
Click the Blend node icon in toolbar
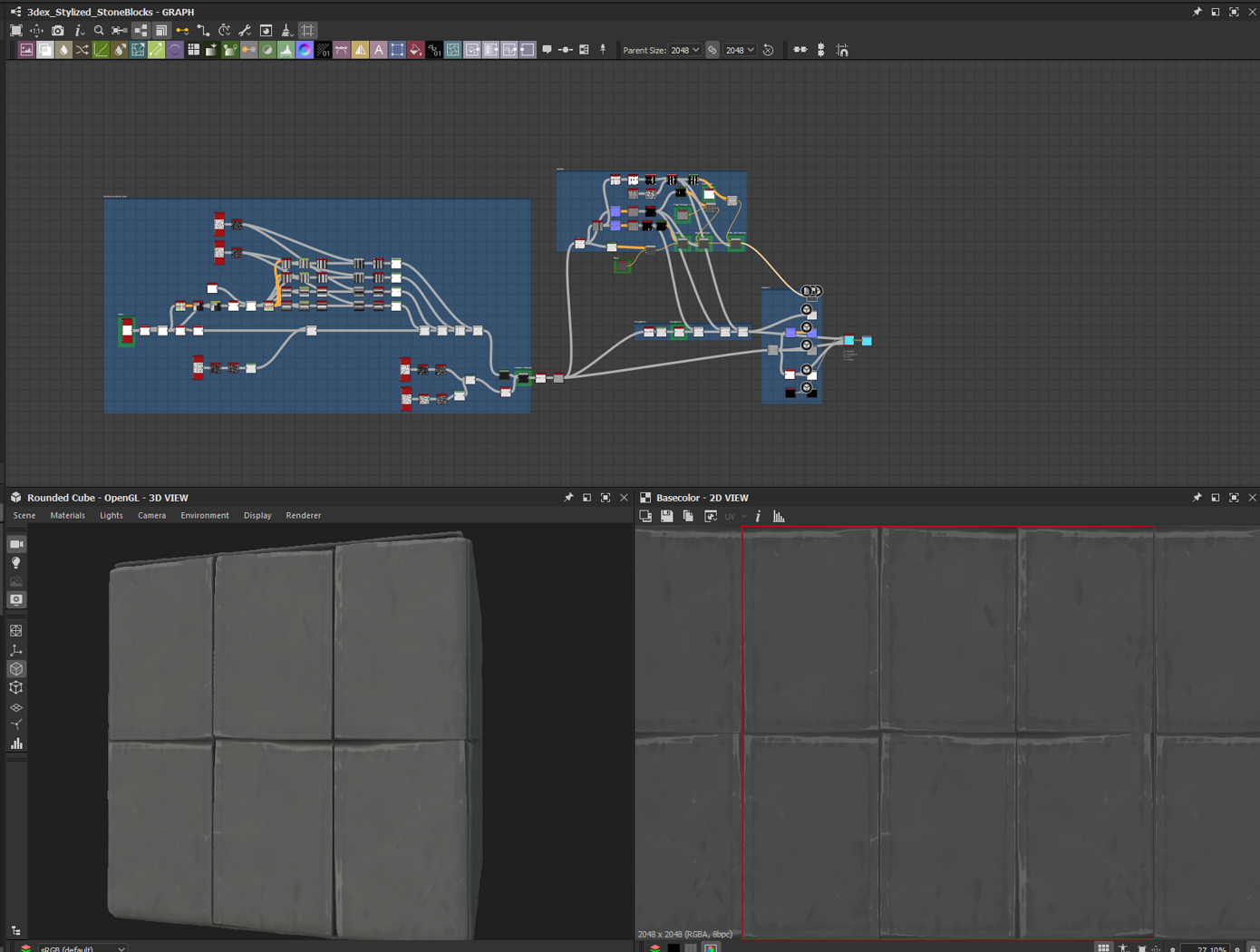(x=45, y=51)
